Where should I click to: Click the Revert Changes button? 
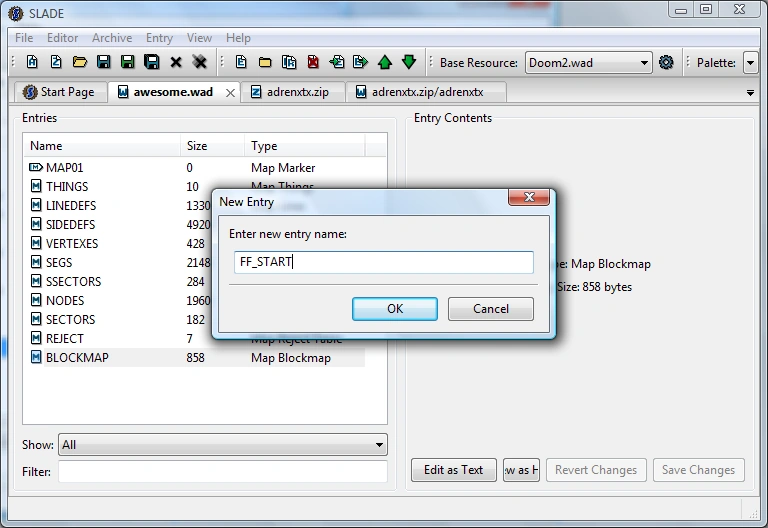[x=596, y=470]
